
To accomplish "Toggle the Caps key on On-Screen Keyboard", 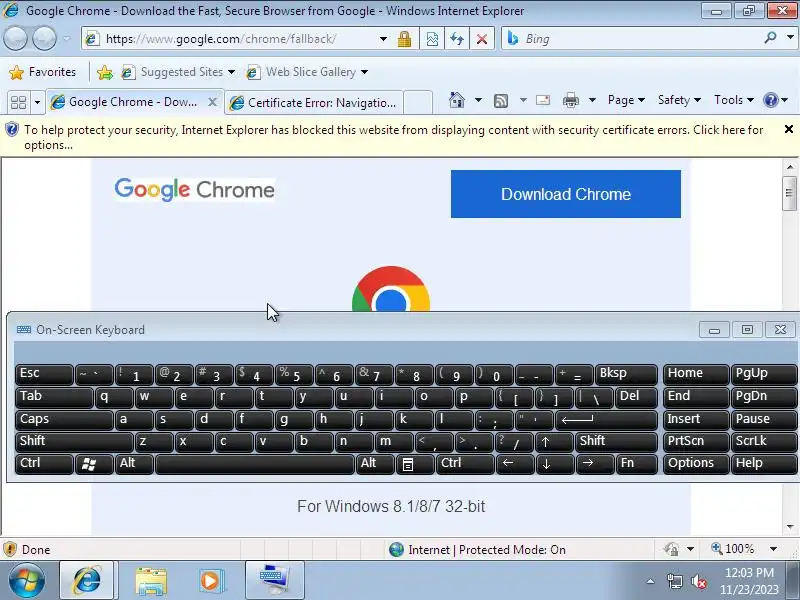I will [64, 419].
